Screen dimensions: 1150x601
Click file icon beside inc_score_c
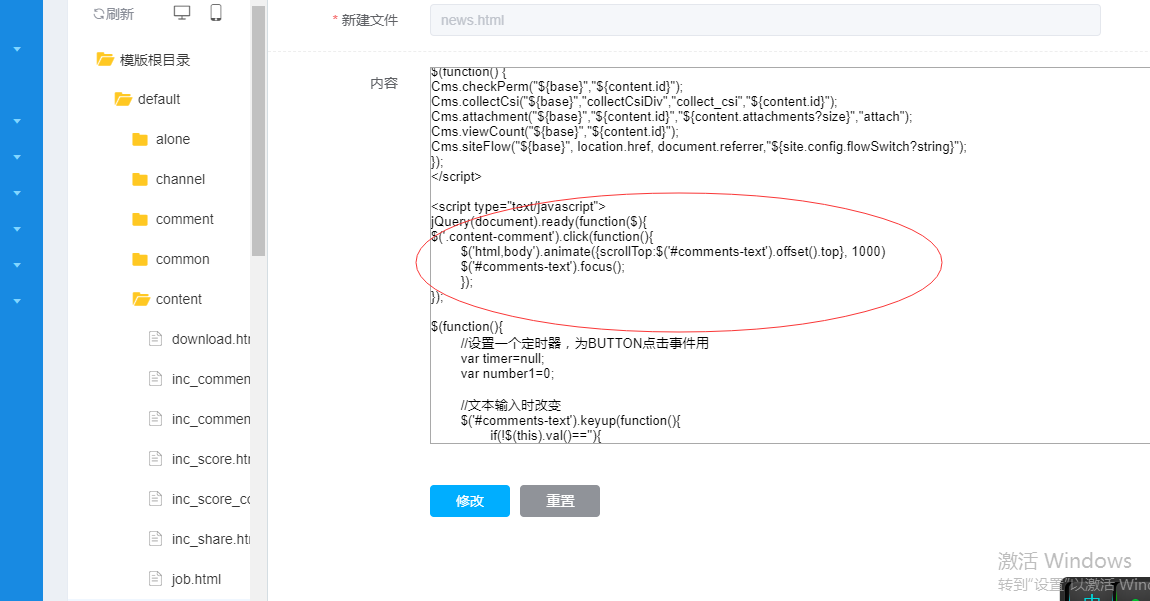(x=155, y=499)
